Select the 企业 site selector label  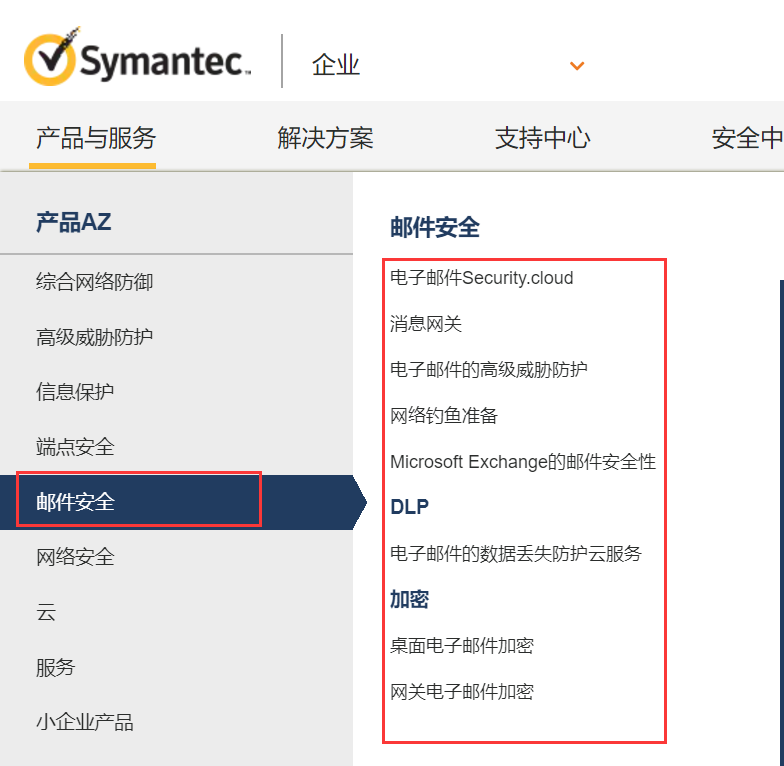click(x=336, y=65)
